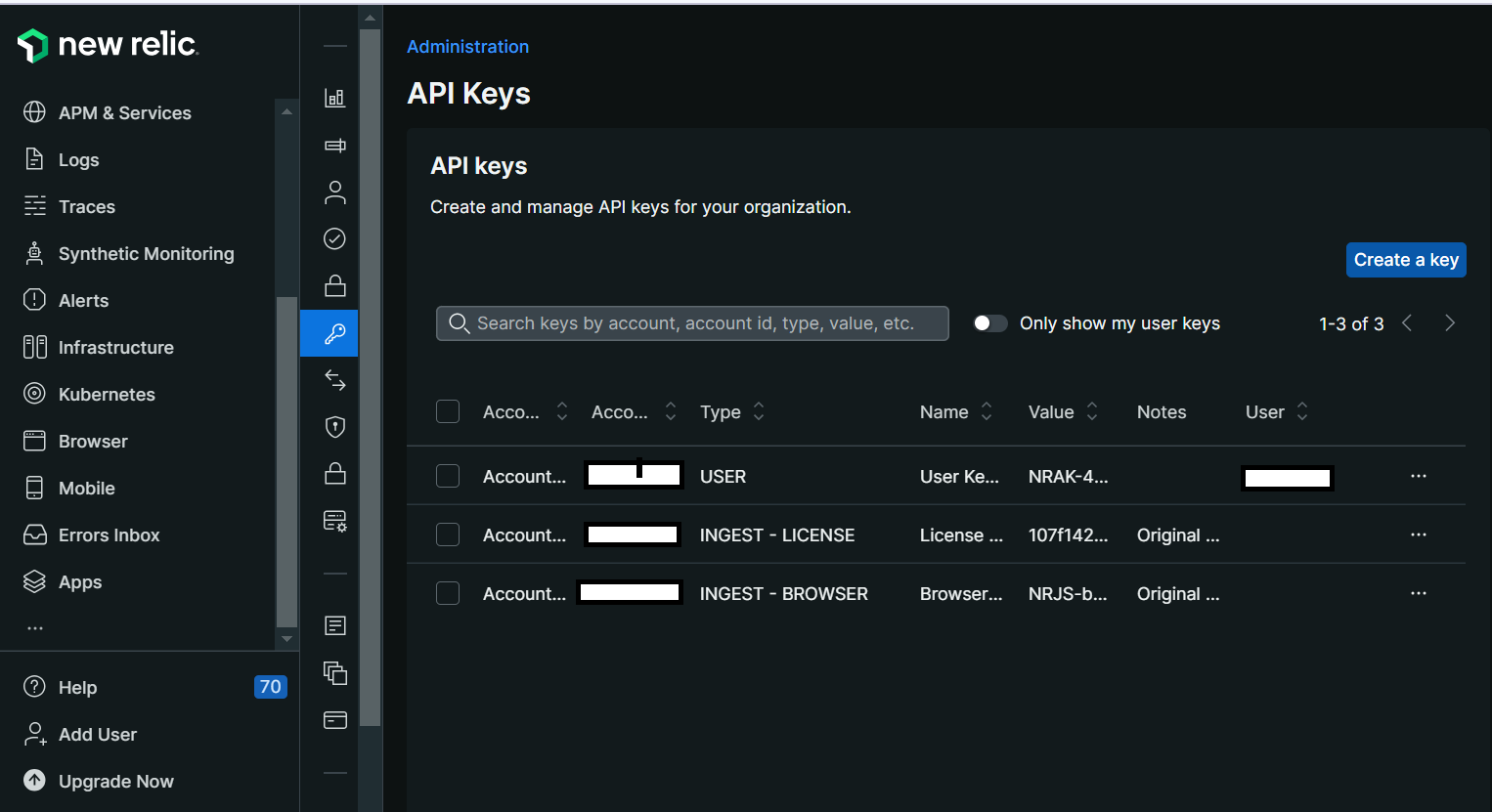Viewport: 1492px width, 812px height.
Task: Go to previous page of API keys
Action: coord(1407,323)
